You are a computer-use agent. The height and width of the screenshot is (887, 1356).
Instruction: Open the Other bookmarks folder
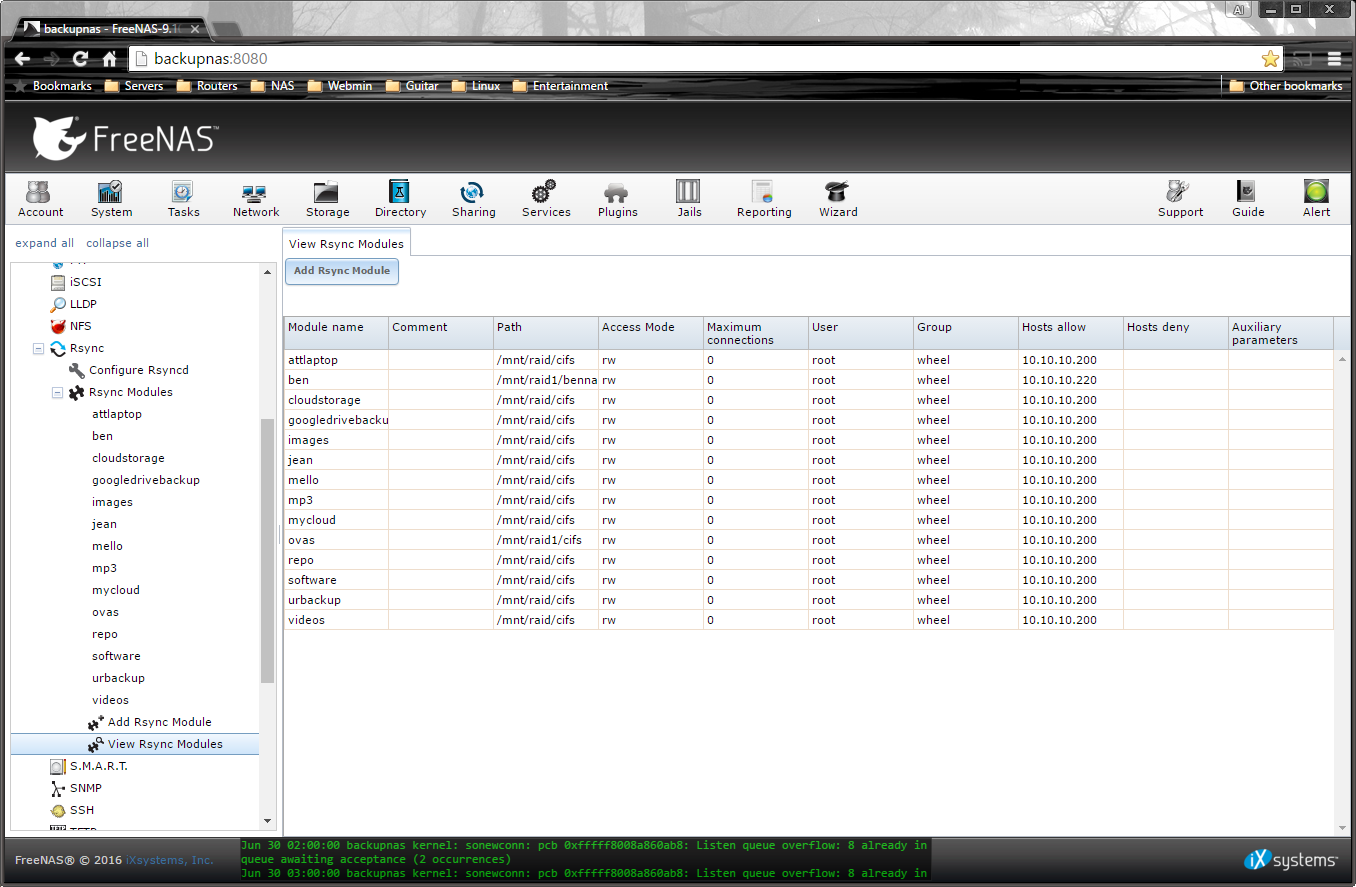click(x=1286, y=86)
